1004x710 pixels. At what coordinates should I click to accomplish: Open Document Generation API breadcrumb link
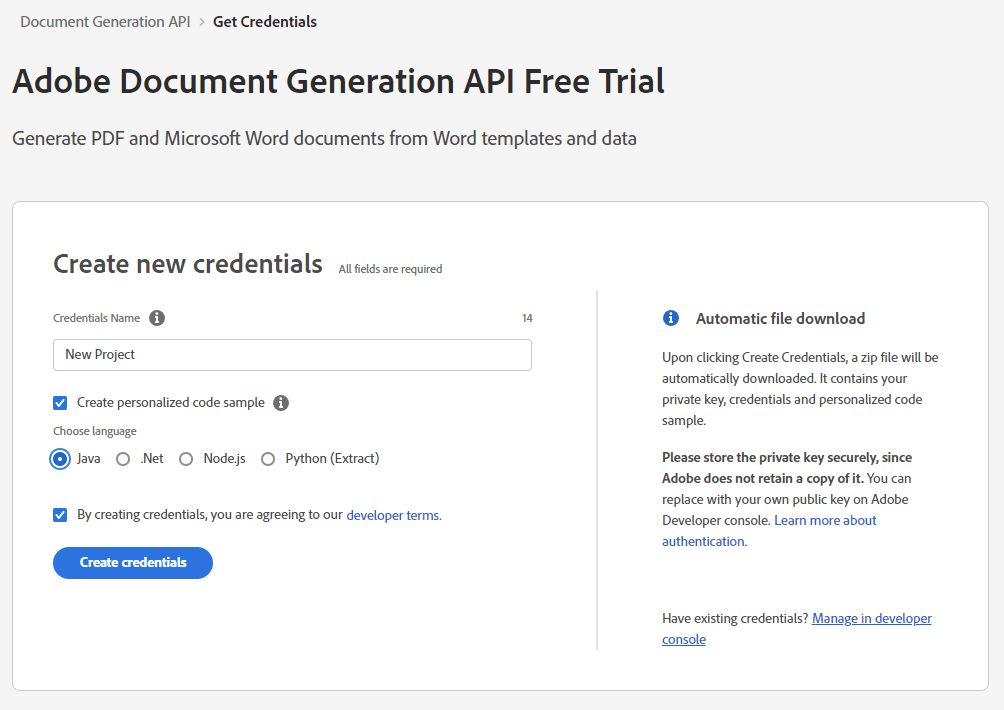coord(105,22)
